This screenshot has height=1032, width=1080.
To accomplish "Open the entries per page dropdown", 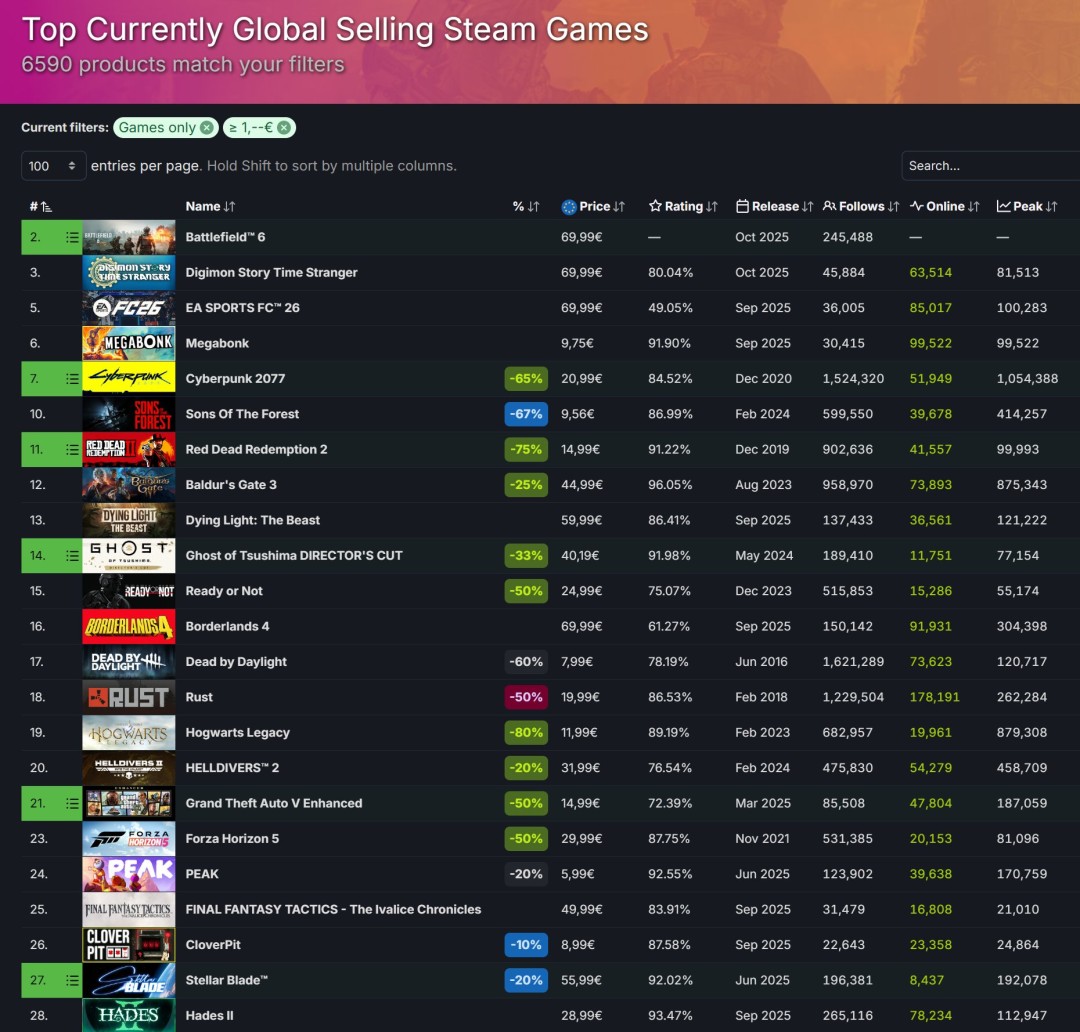I will click(x=53, y=166).
